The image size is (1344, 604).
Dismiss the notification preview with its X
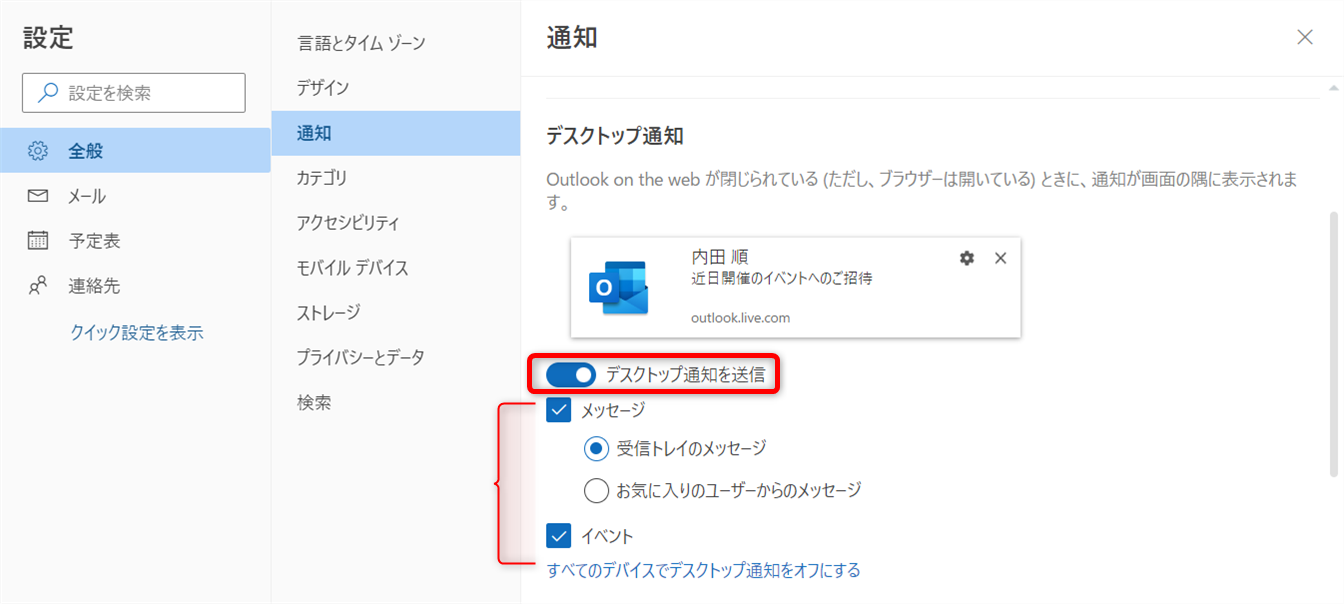(x=1000, y=258)
